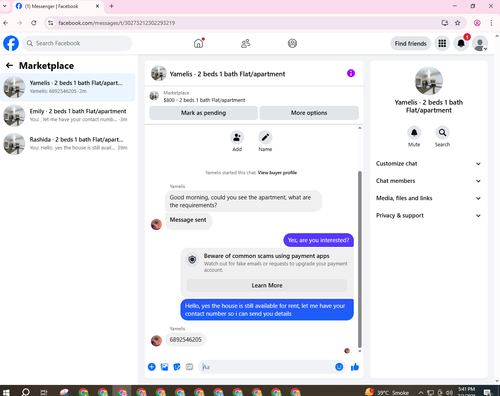Open the Facebook logo home link
Screen dimensions: 500x396
pos(11,43)
